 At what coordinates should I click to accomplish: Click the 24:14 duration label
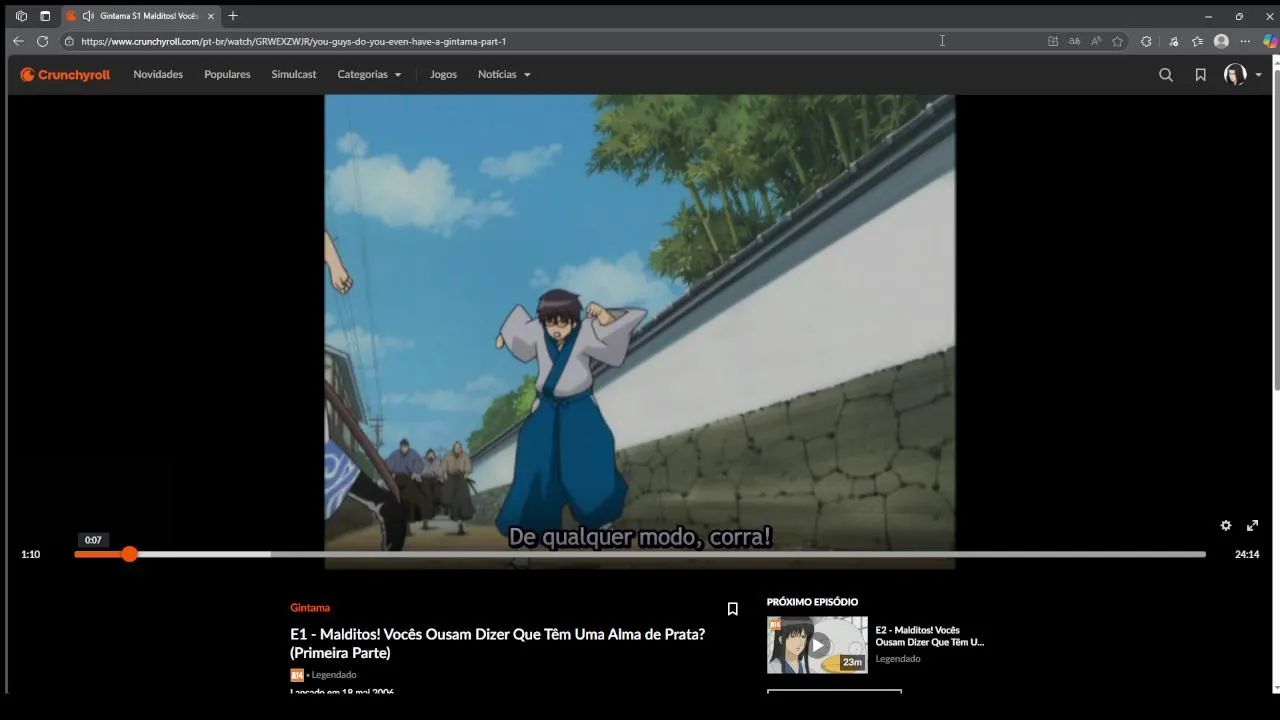1247,554
